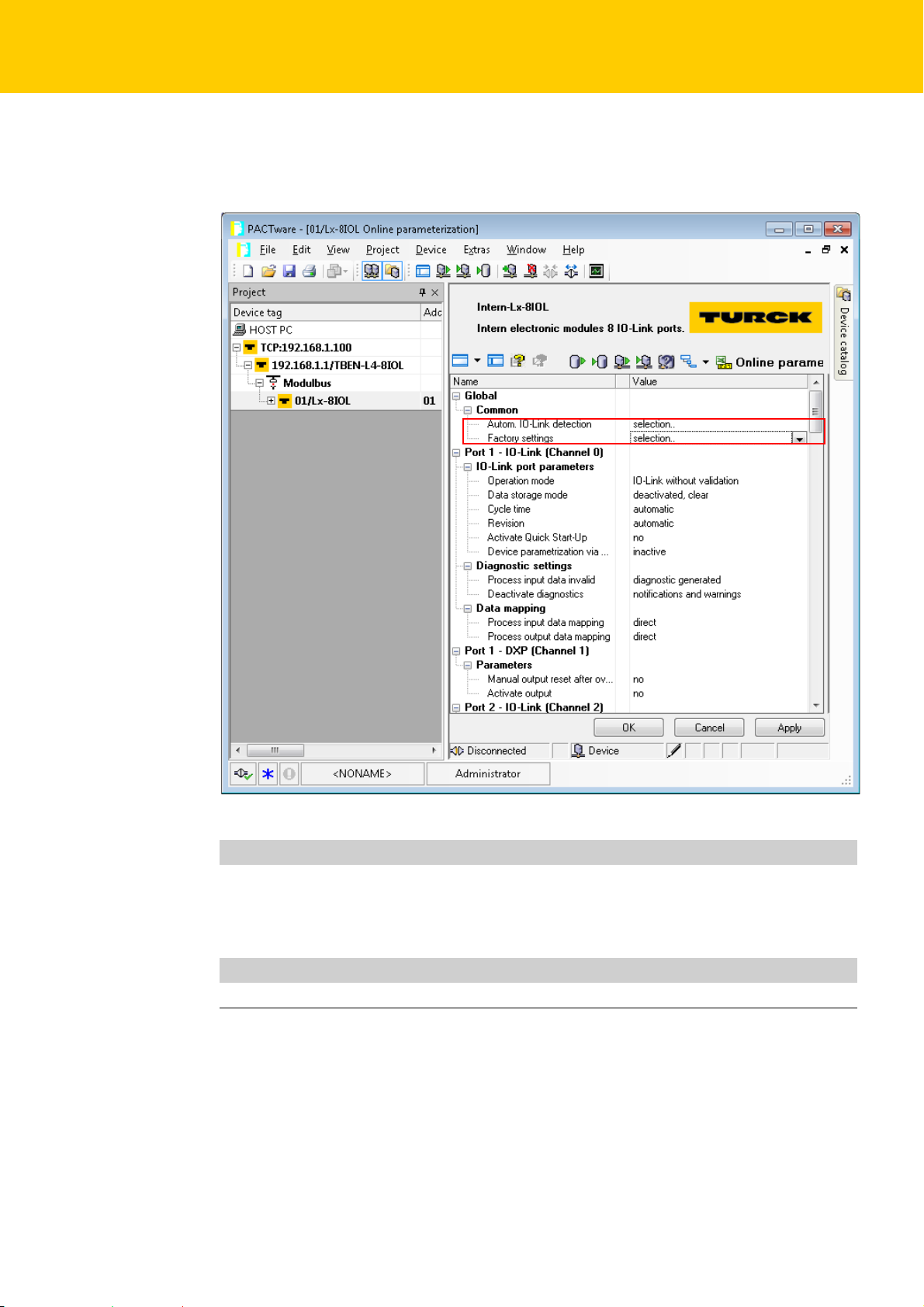
Task: Open the File menu
Action: click(268, 250)
